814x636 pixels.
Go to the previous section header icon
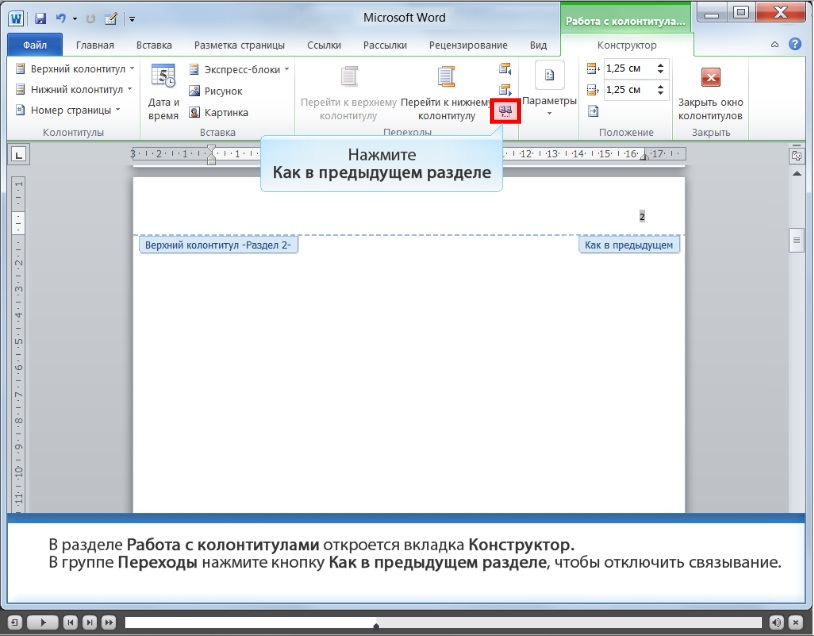pos(505,69)
